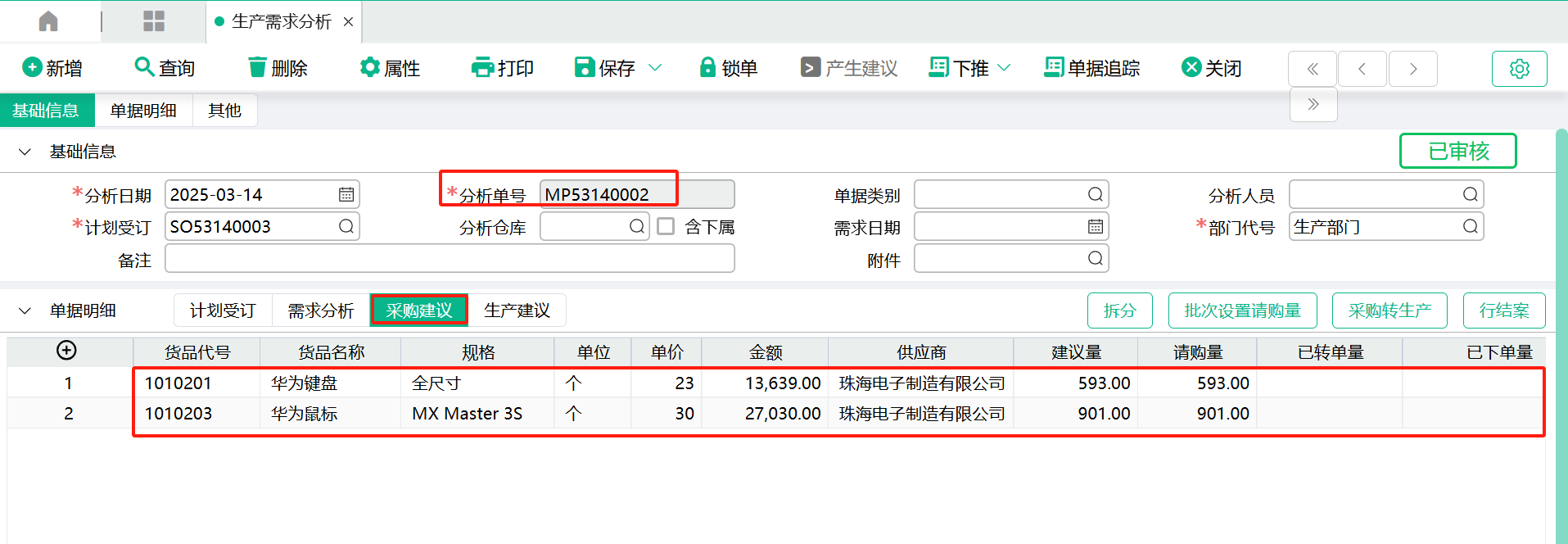Viewport: 1568px width, 544px height.
Task: Click the 已审核 status stamp
Action: 1458,151
